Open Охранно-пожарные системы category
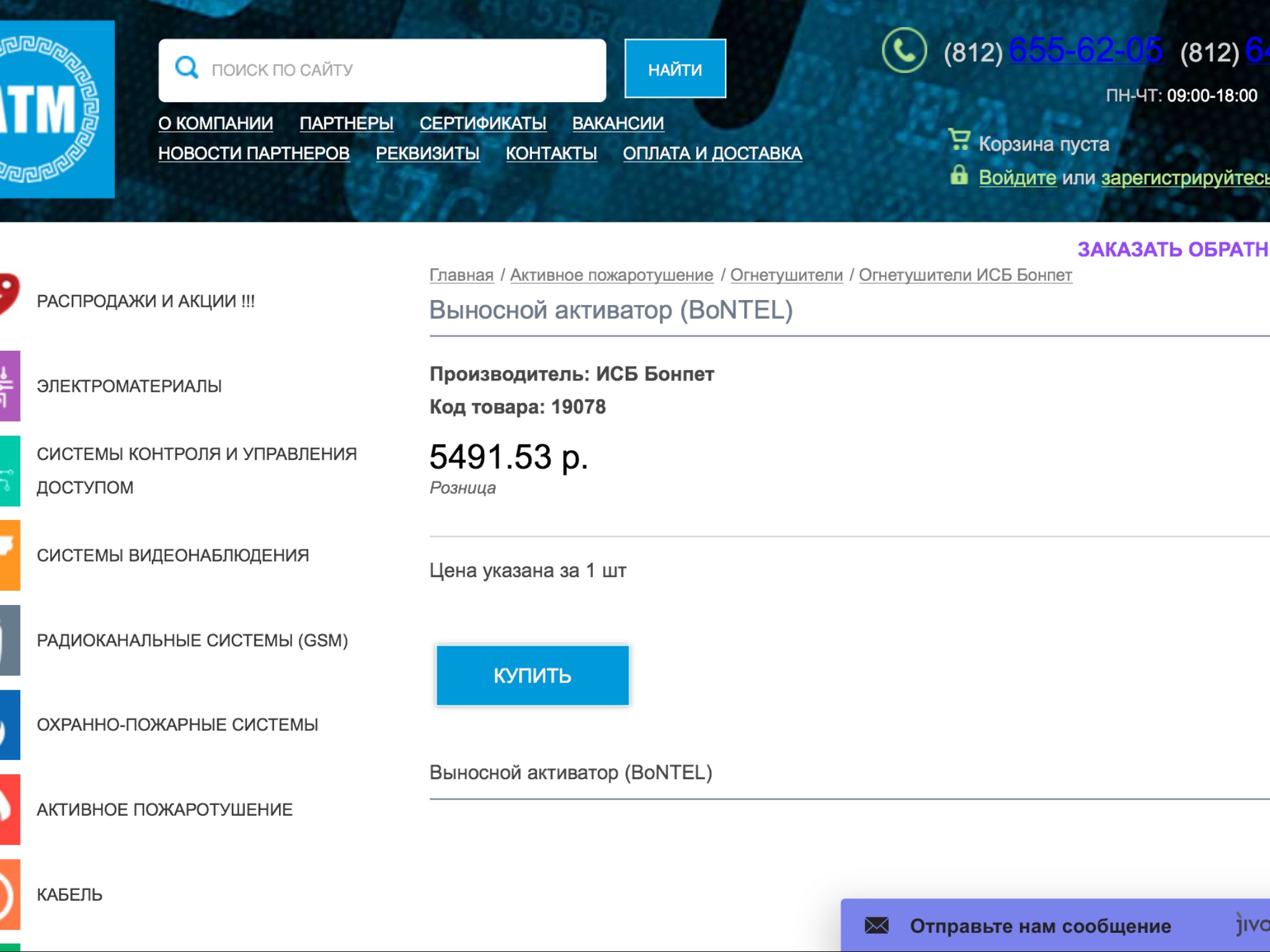 (x=177, y=725)
